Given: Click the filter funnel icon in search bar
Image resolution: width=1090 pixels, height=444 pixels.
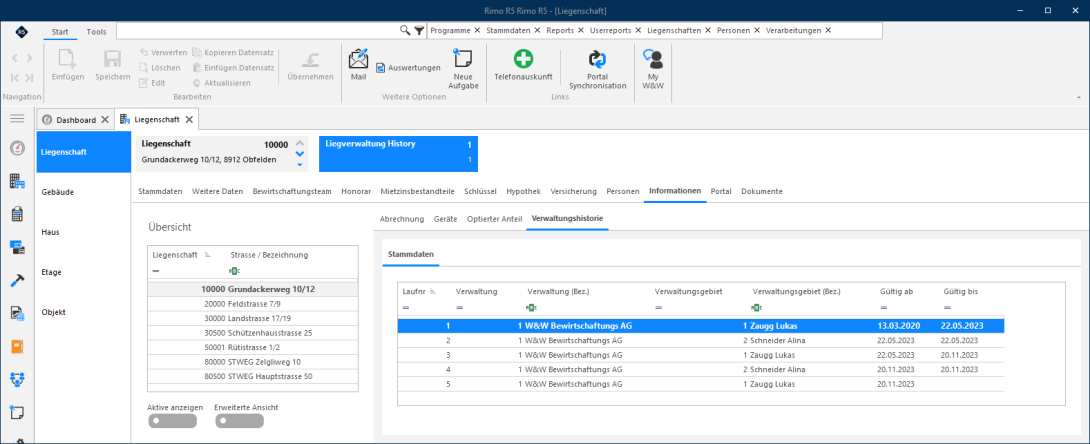Looking at the screenshot, I should 418,31.
